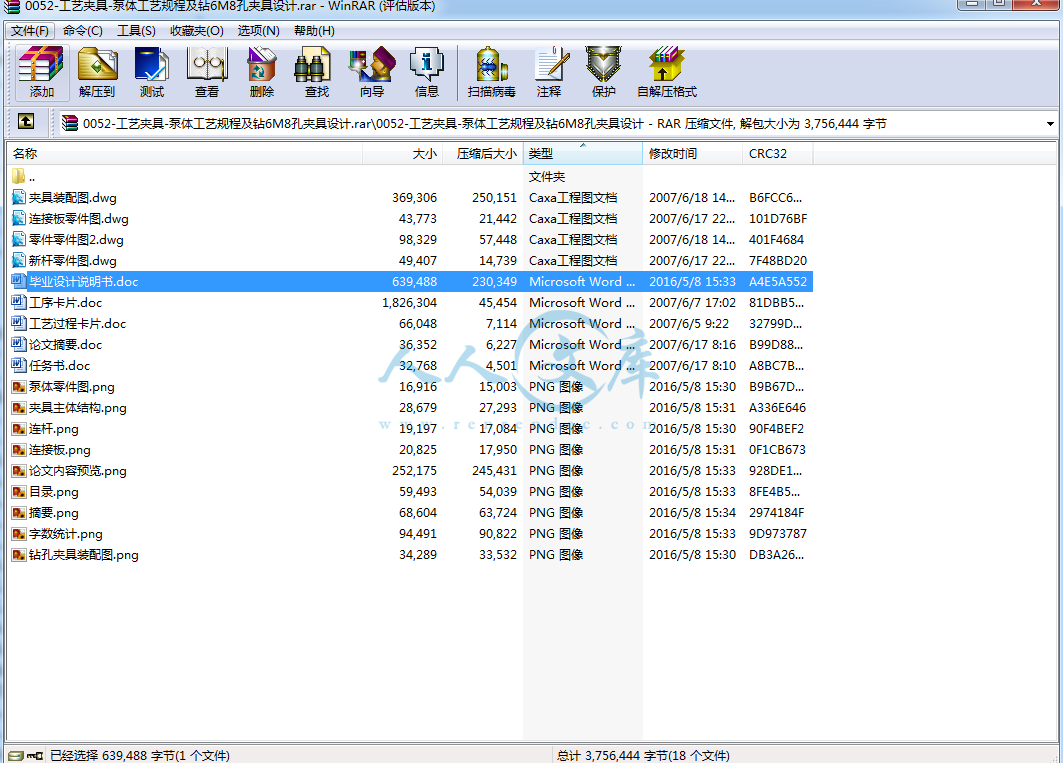This screenshot has width=1063, height=763.
Task: Click the icon of 夹具装配图.dwg
Action: click(19, 197)
